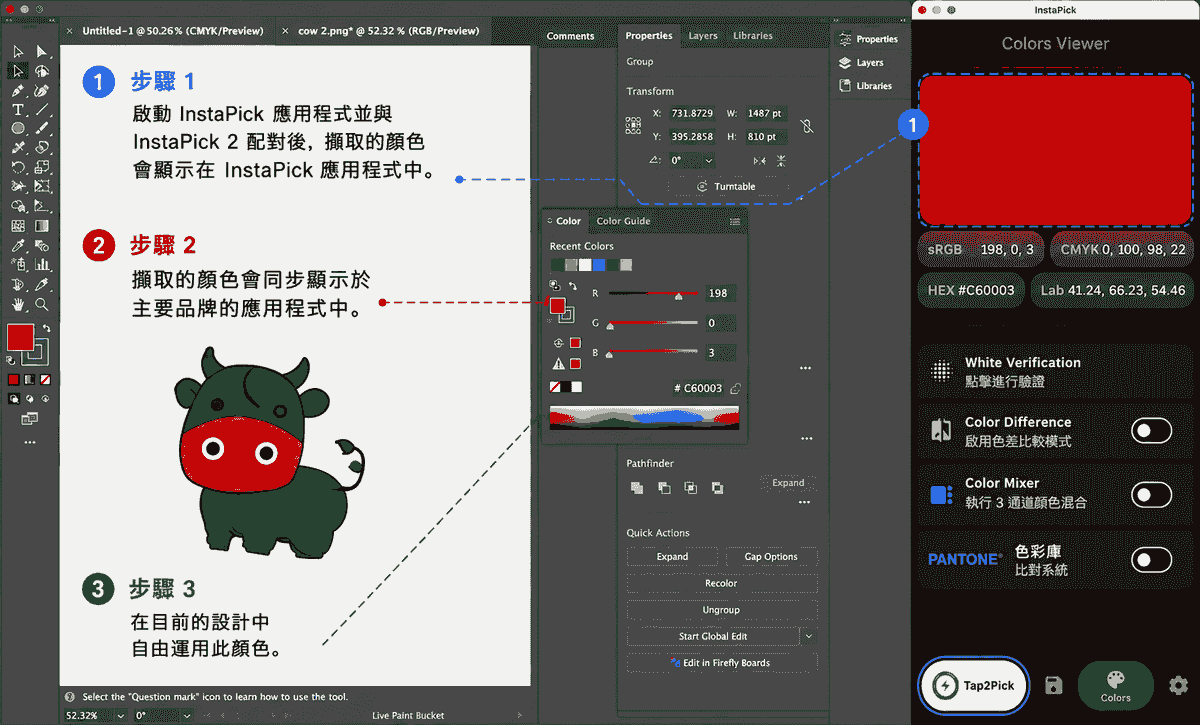Click the HEX #C60003 chip in InstaPick
The image size is (1200, 725).
(x=970, y=290)
